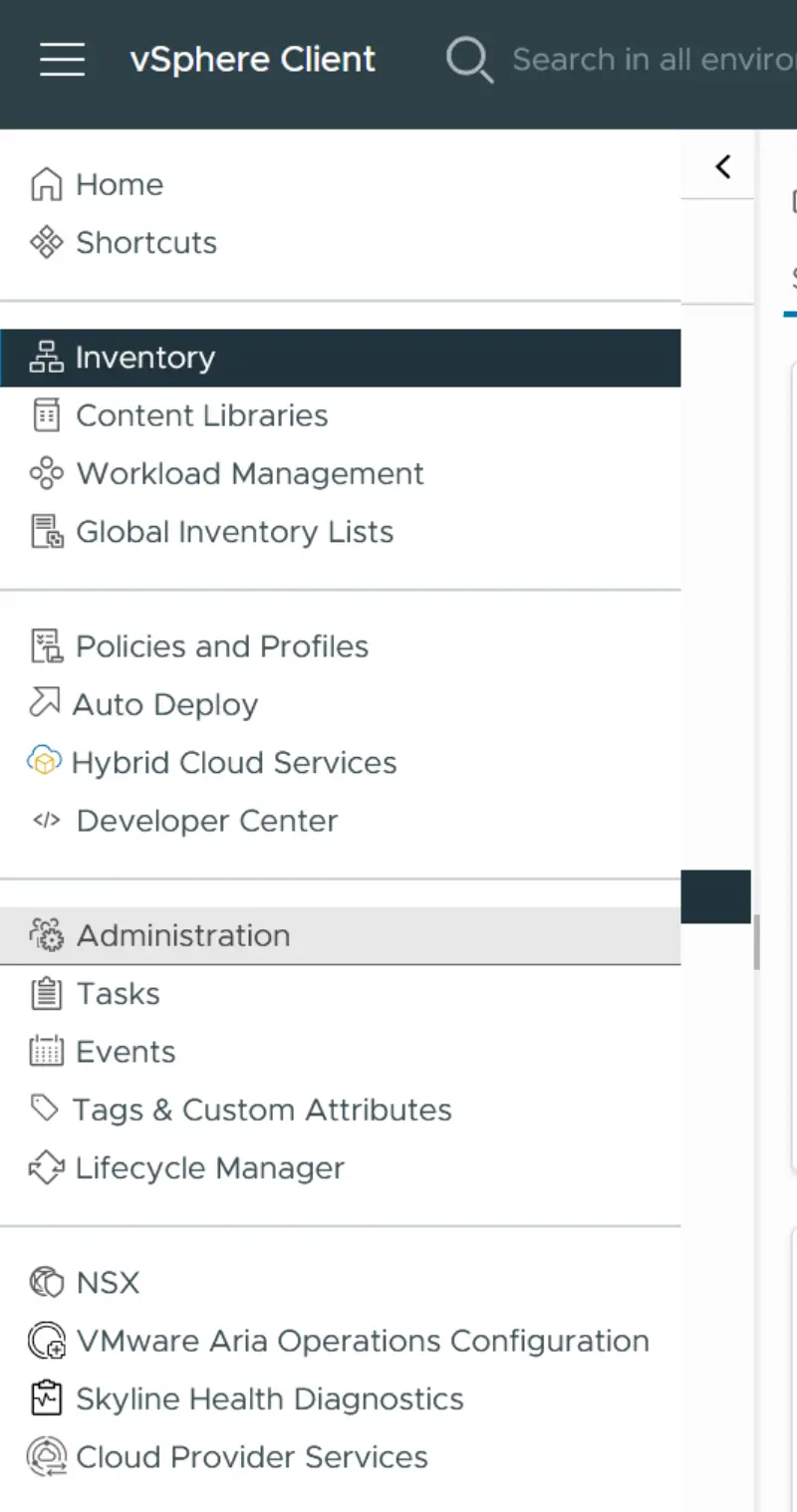Select the Global Inventory Lists icon
The width and height of the screenshot is (797, 1512).
click(46, 531)
